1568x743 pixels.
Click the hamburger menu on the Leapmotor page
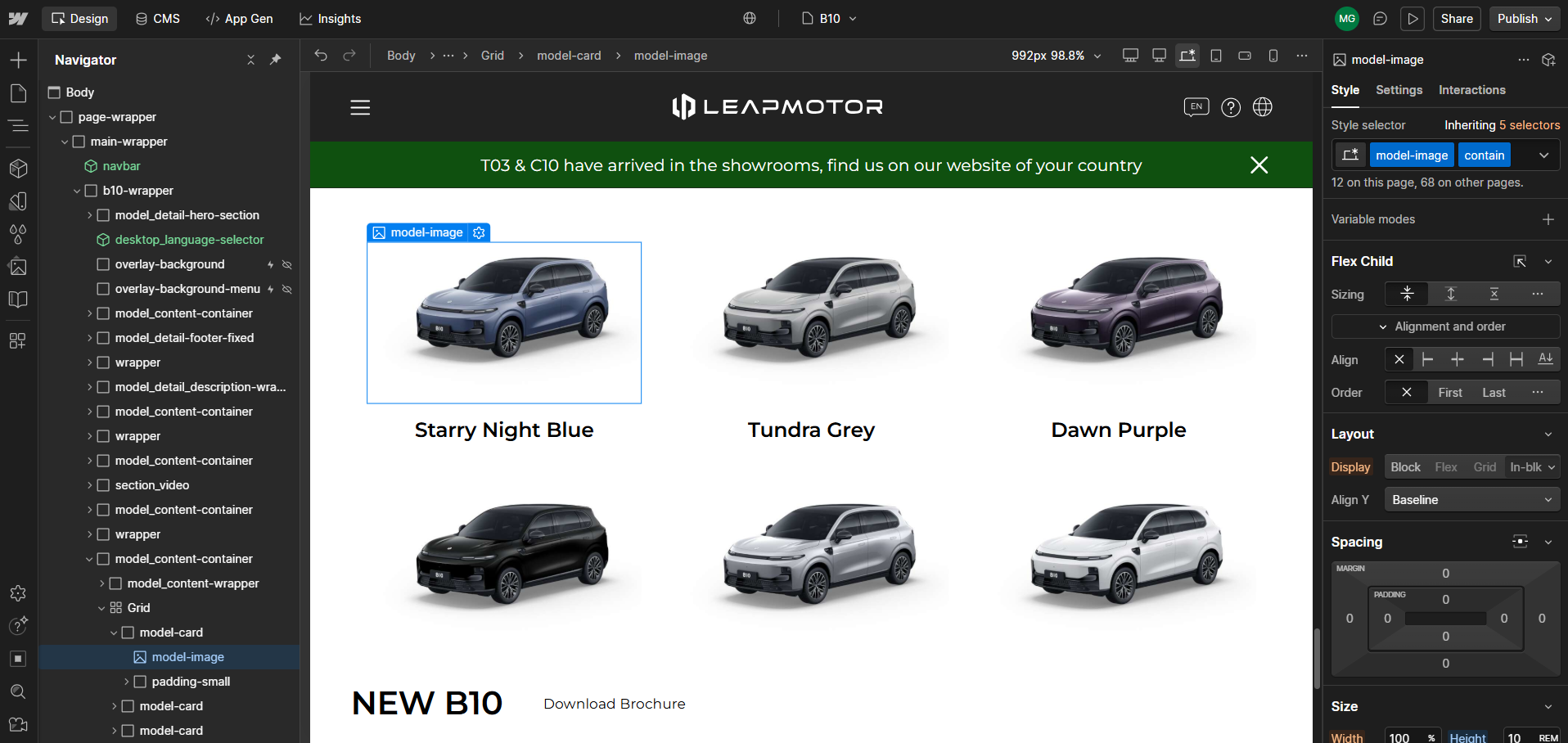[361, 107]
